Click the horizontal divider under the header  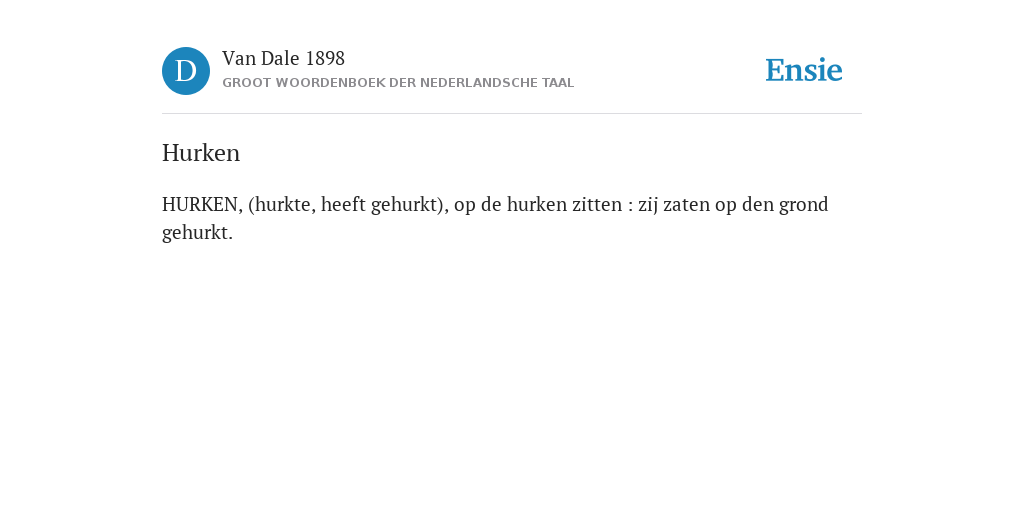[512, 114]
